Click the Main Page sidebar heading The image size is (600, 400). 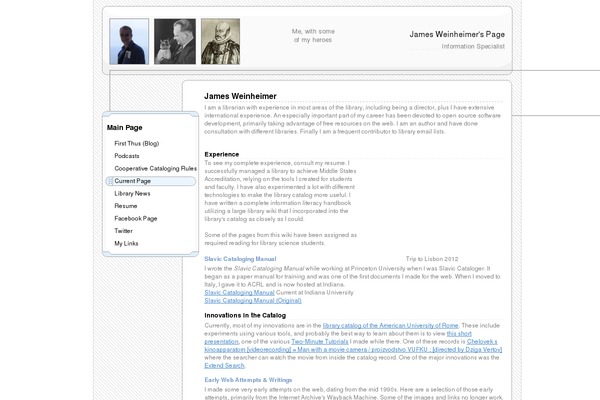124,127
